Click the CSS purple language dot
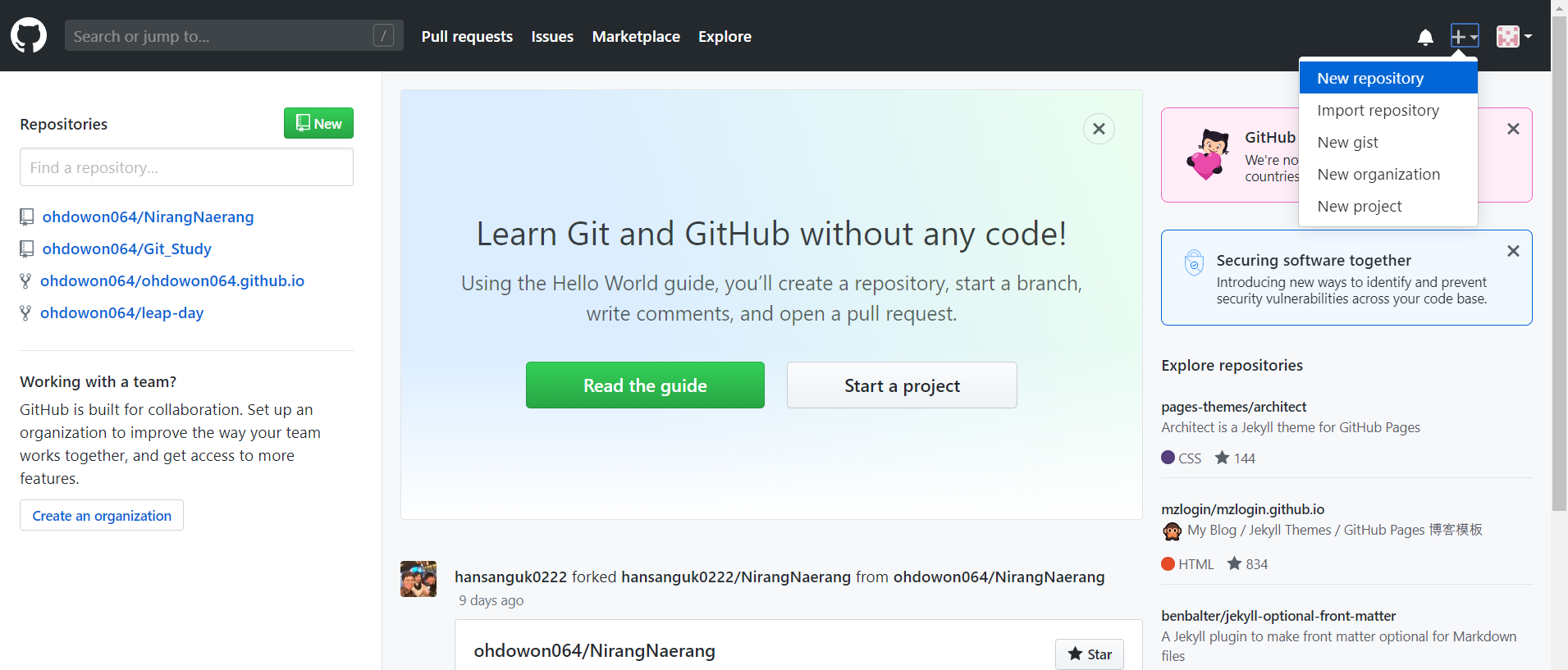Screen dimensions: 1568x670 tap(1168, 458)
